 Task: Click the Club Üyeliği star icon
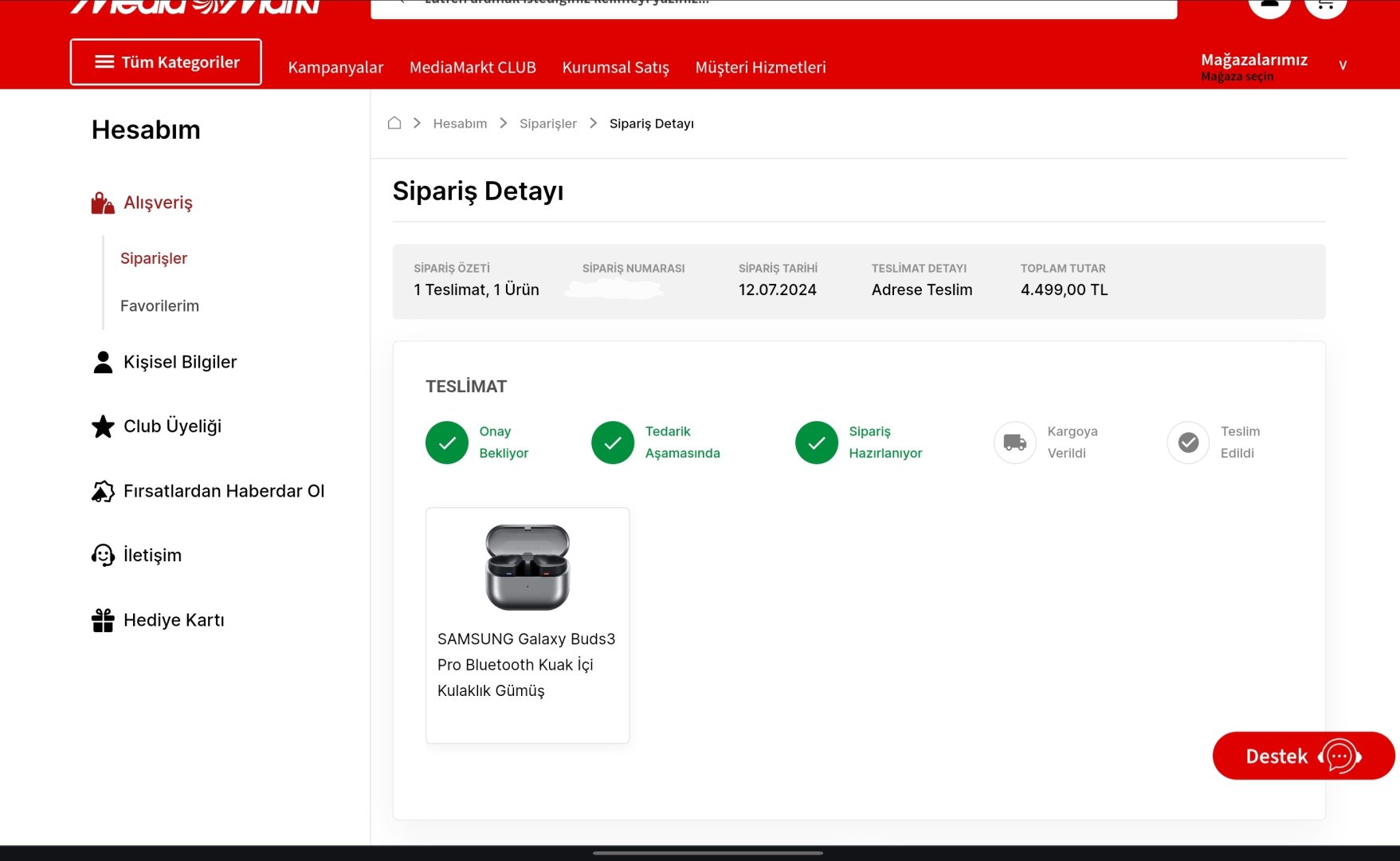click(103, 427)
